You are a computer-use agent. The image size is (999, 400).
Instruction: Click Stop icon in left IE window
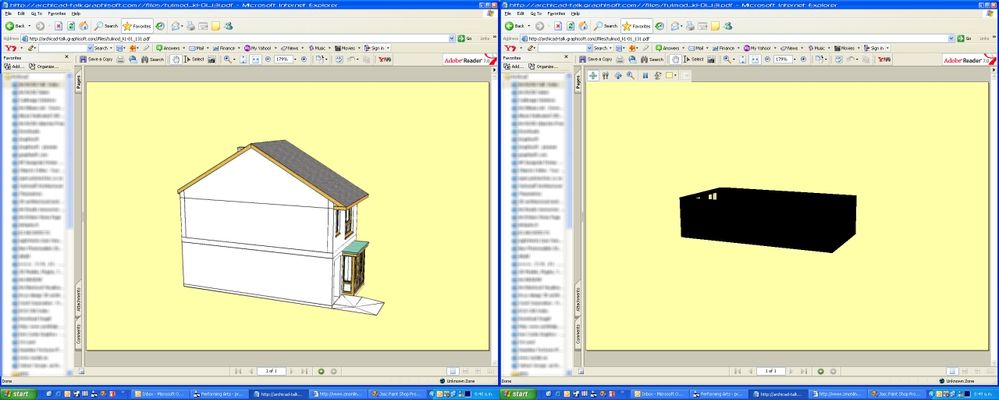coord(58,26)
